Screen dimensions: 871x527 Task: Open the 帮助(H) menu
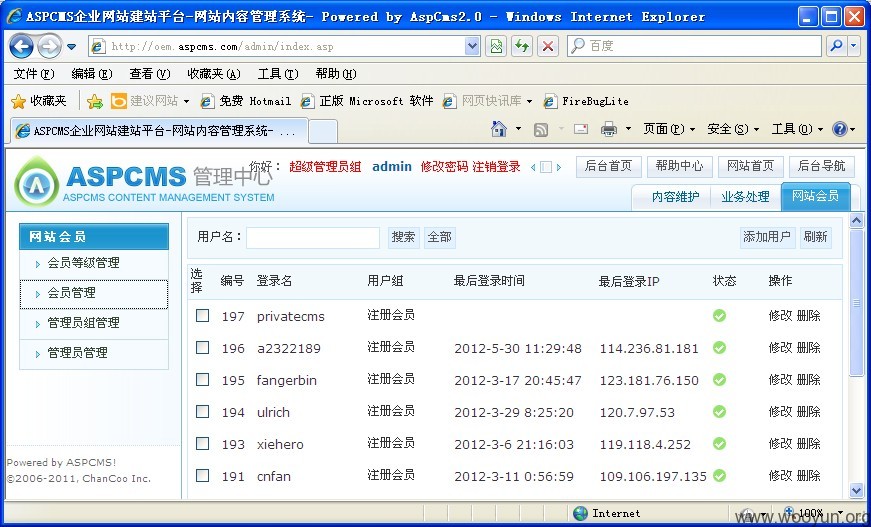[336, 74]
